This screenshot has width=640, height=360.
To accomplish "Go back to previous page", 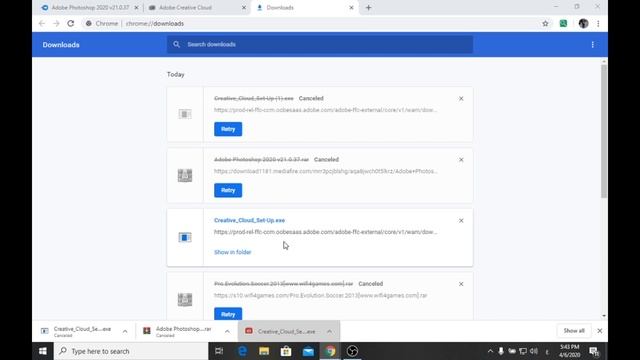I will tap(42, 24).
